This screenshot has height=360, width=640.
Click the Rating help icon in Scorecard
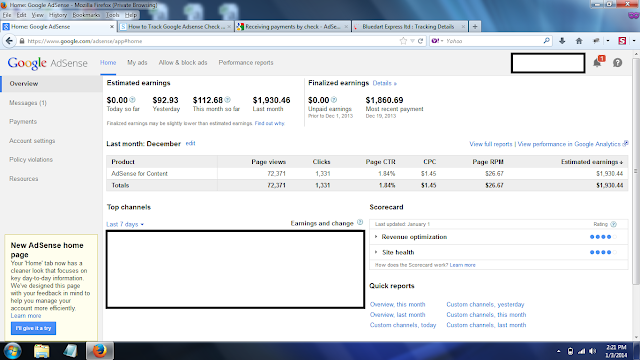click(613, 224)
